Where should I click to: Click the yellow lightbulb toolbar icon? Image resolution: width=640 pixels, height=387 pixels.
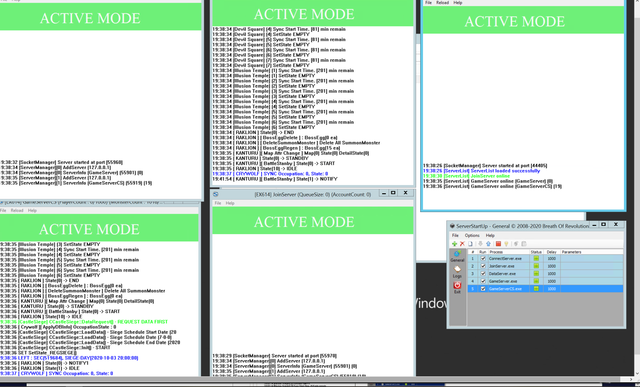point(506,244)
